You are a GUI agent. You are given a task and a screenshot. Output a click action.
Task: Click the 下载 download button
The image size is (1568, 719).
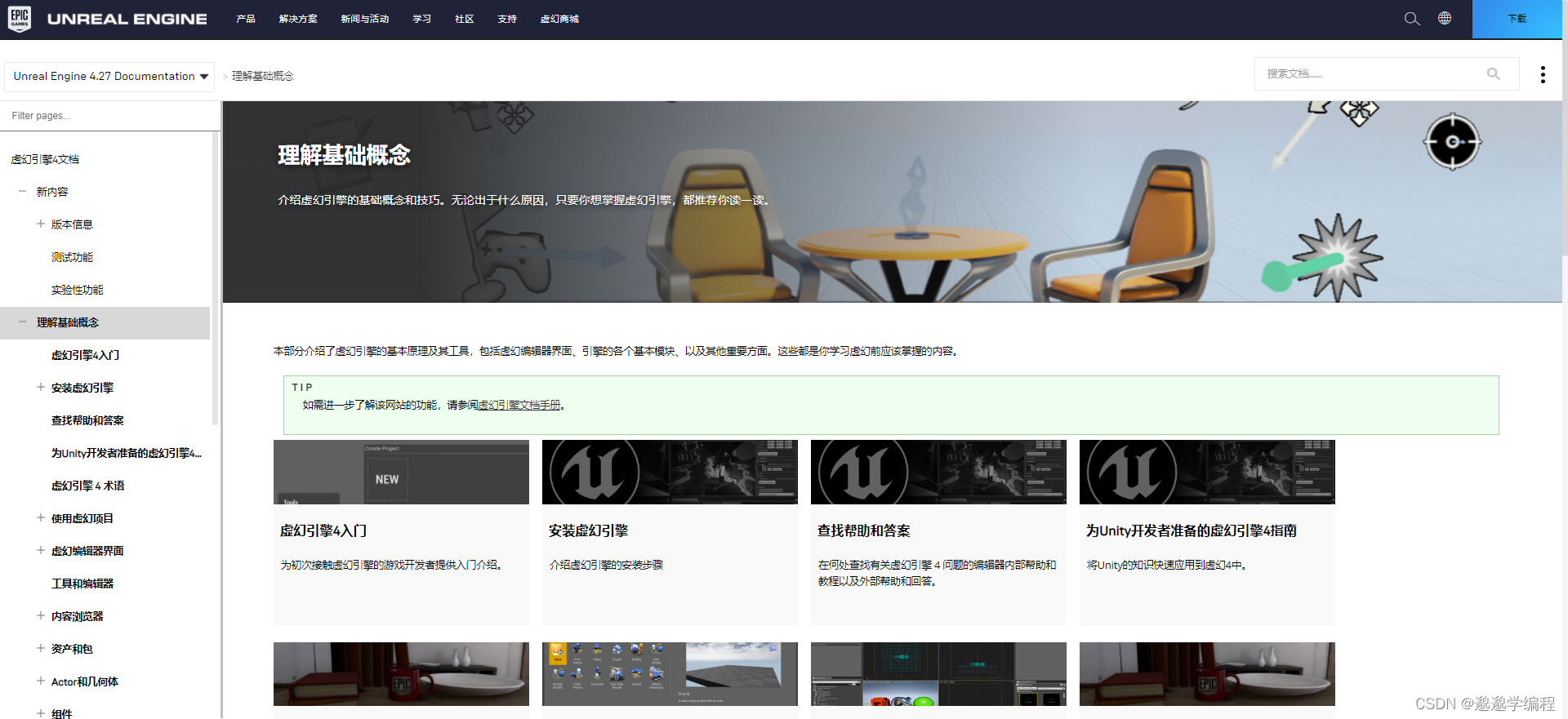[1517, 19]
